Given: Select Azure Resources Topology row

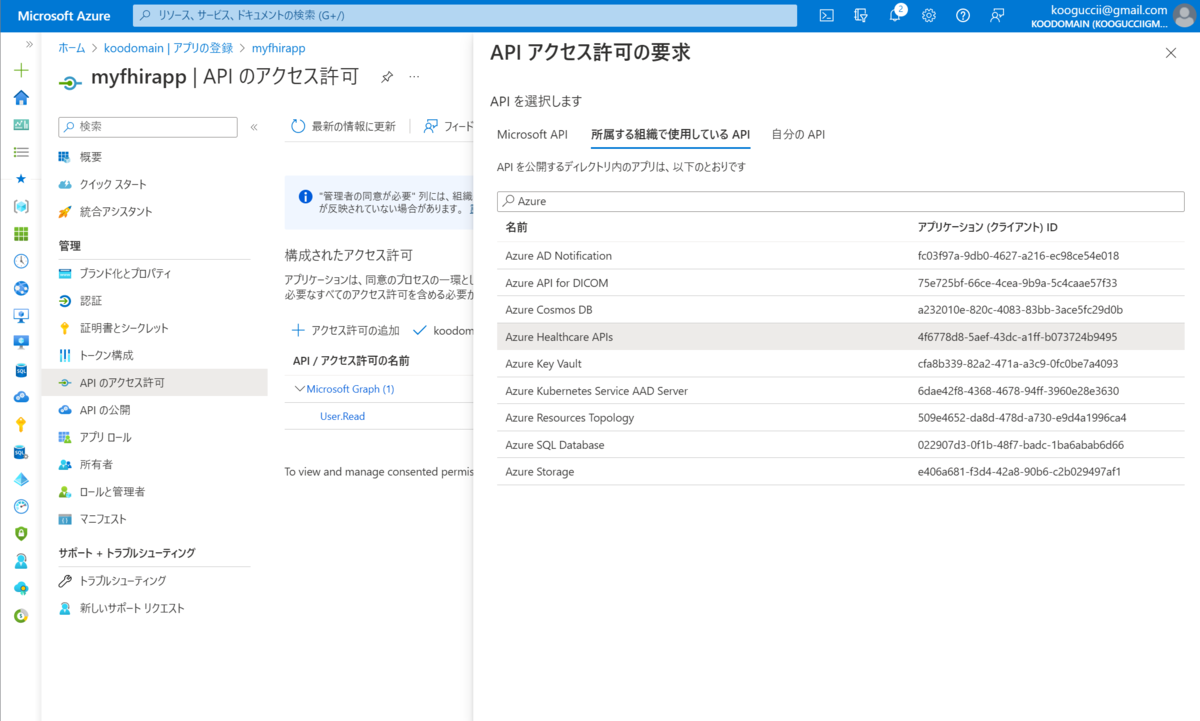Looking at the screenshot, I should (840, 418).
